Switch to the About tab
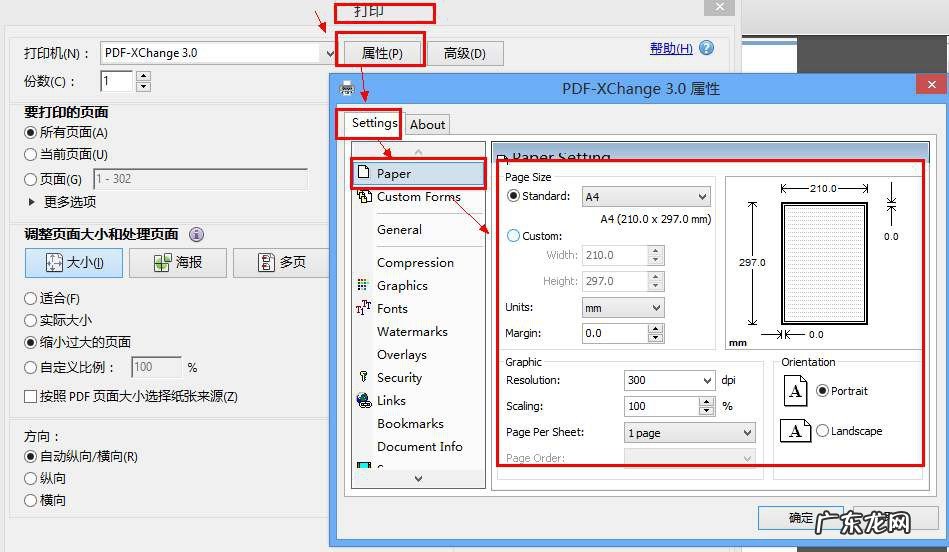This screenshot has width=949, height=552. [427, 125]
